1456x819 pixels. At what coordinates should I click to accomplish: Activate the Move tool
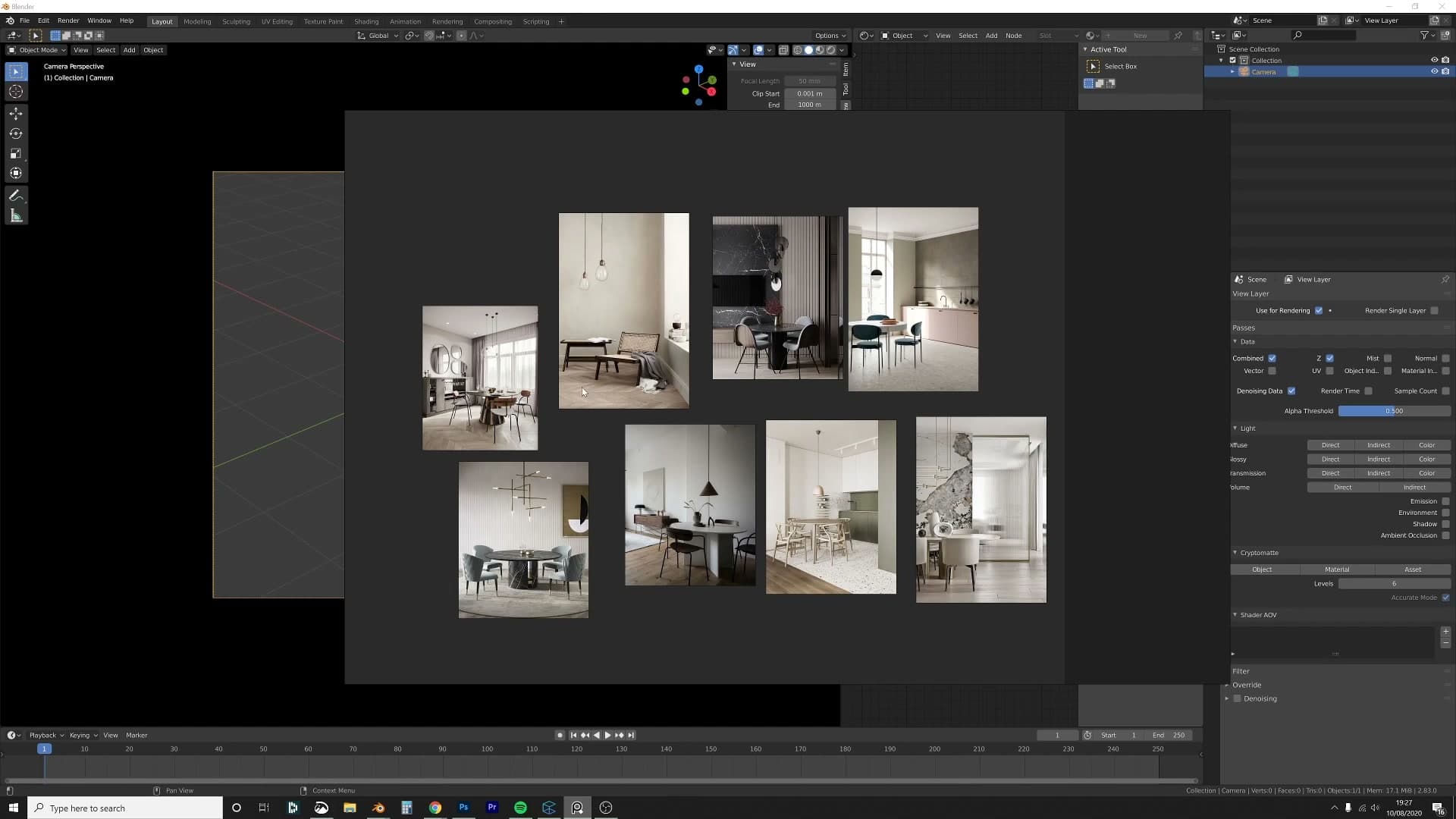(16, 114)
